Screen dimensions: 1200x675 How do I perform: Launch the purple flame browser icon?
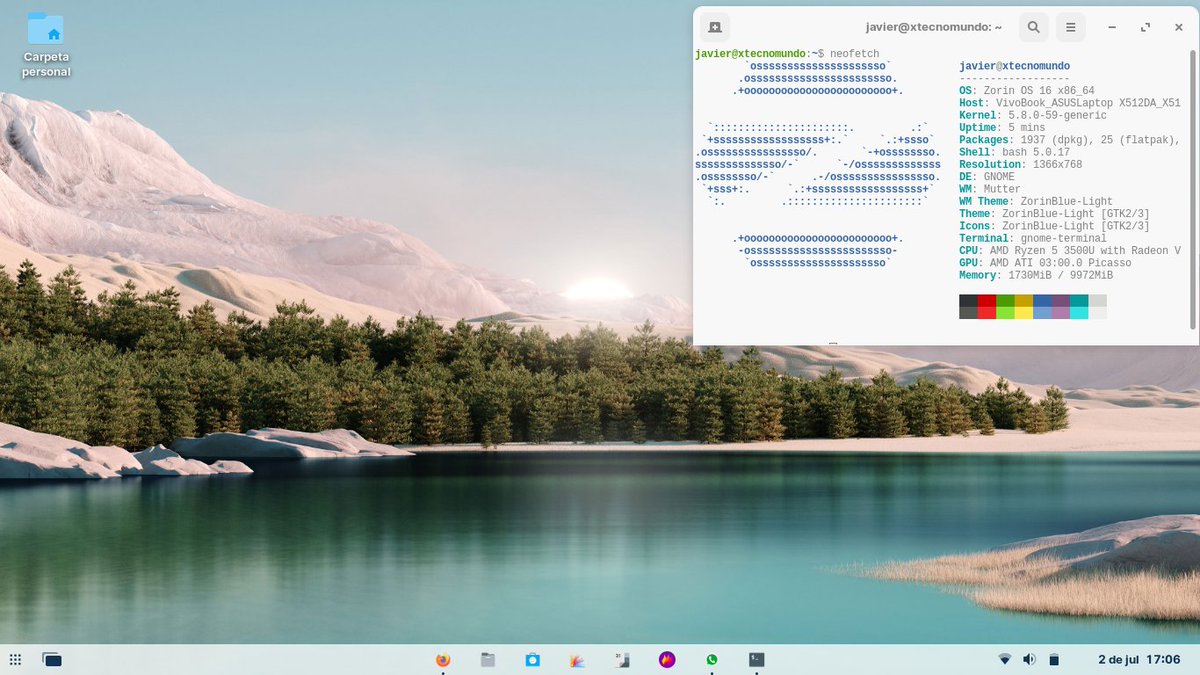click(x=667, y=659)
